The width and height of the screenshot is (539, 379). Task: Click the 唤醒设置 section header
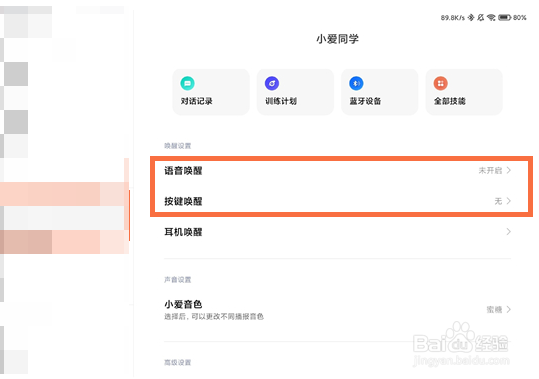click(177, 146)
